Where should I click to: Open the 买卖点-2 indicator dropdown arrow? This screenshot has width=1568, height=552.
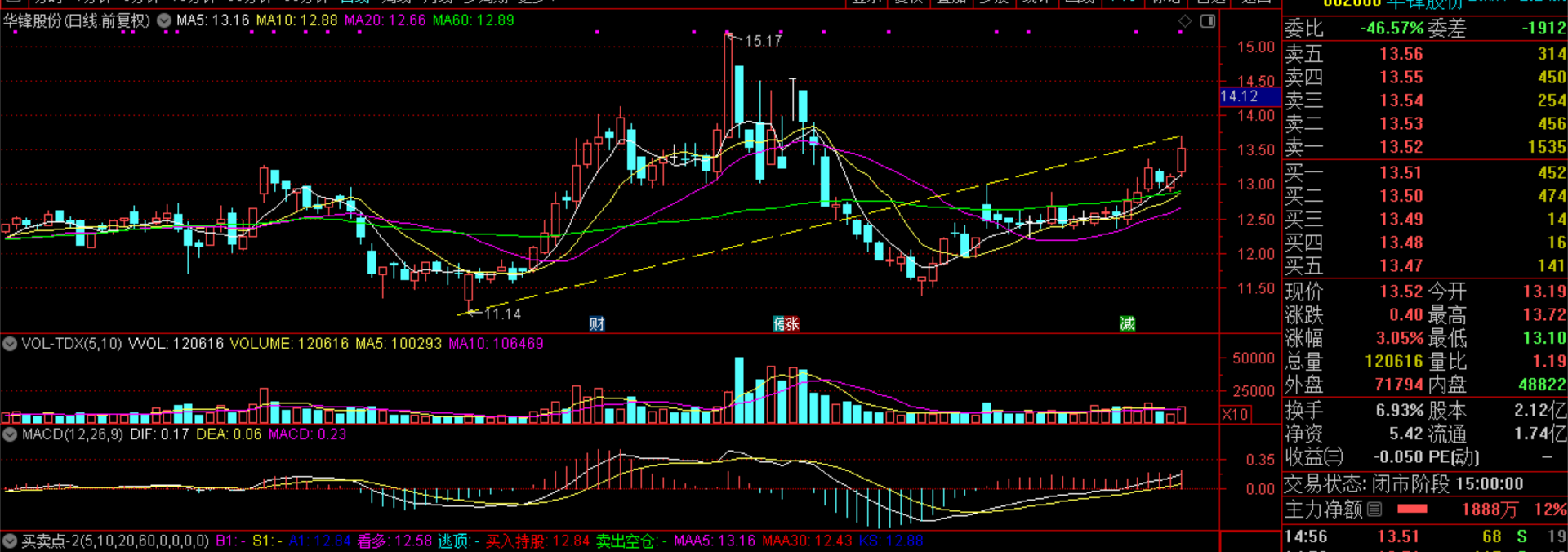(10, 541)
